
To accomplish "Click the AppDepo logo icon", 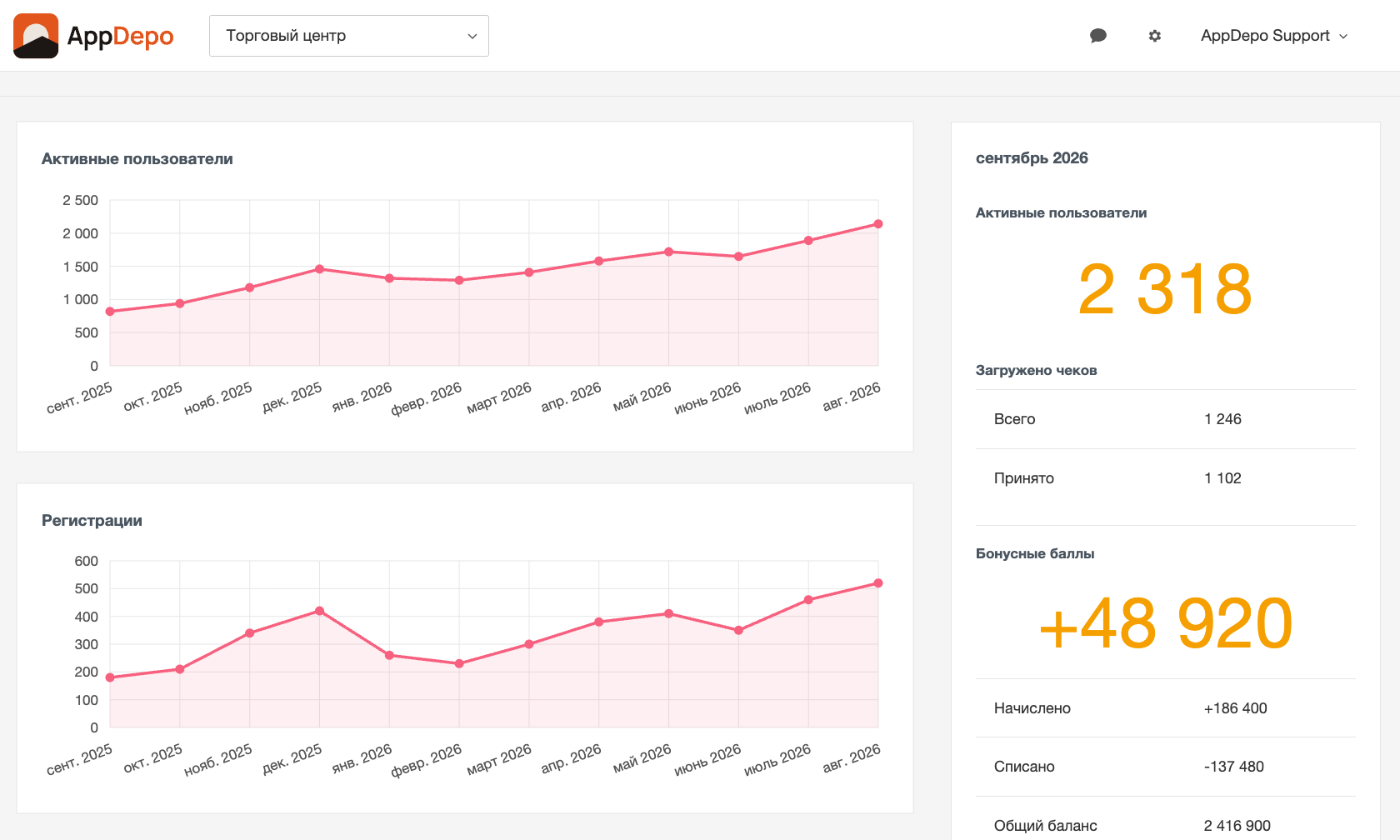I will coord(36,36).
